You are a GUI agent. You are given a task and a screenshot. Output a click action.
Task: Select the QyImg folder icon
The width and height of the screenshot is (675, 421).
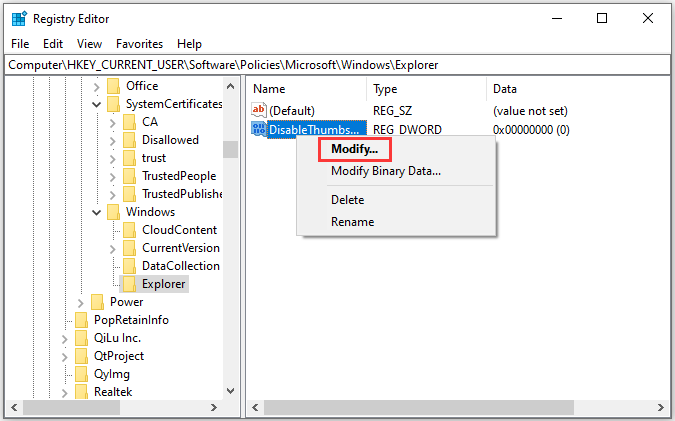coord(81,375)
